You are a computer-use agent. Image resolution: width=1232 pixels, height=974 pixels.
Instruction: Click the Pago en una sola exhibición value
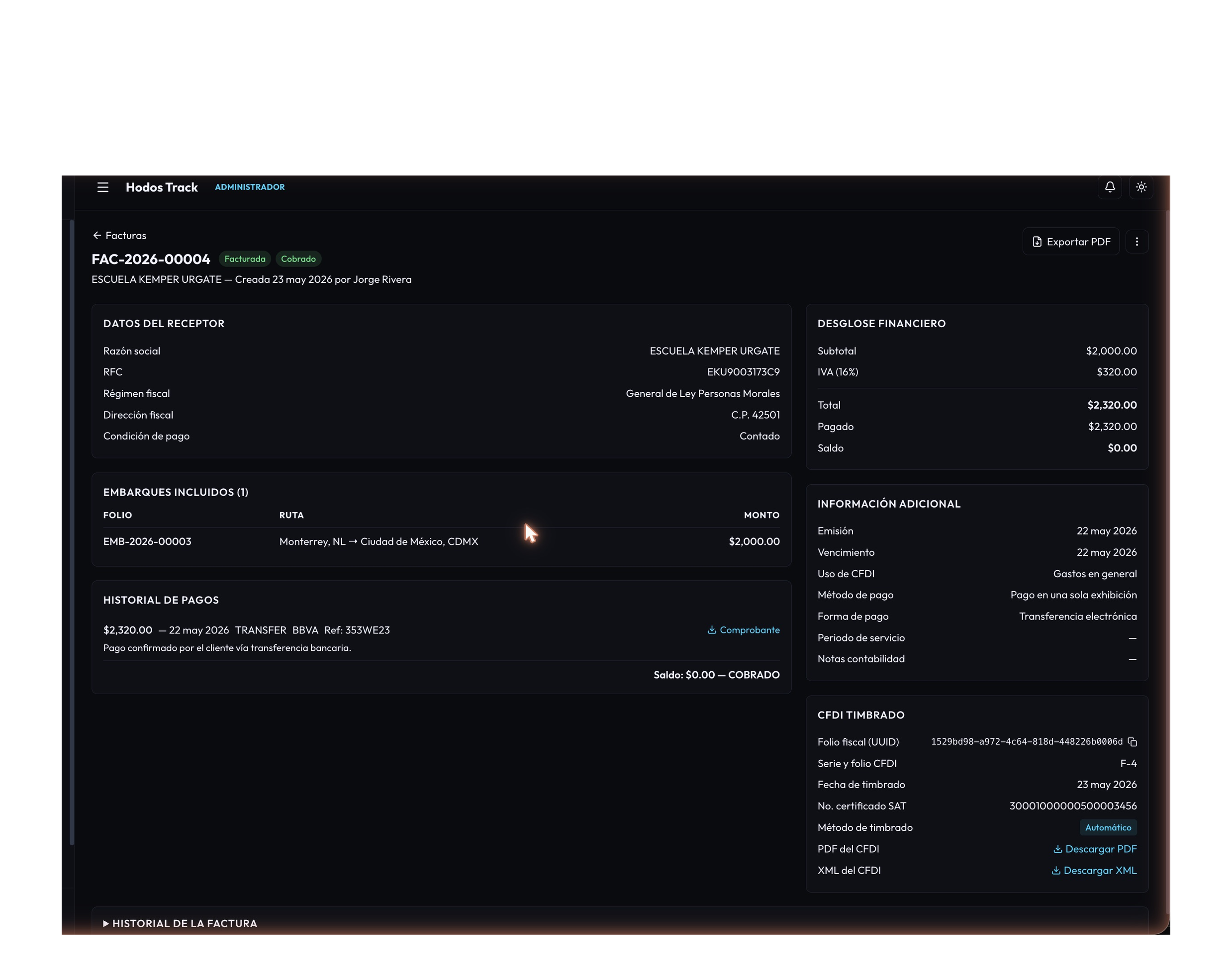tap(1073, 595)
